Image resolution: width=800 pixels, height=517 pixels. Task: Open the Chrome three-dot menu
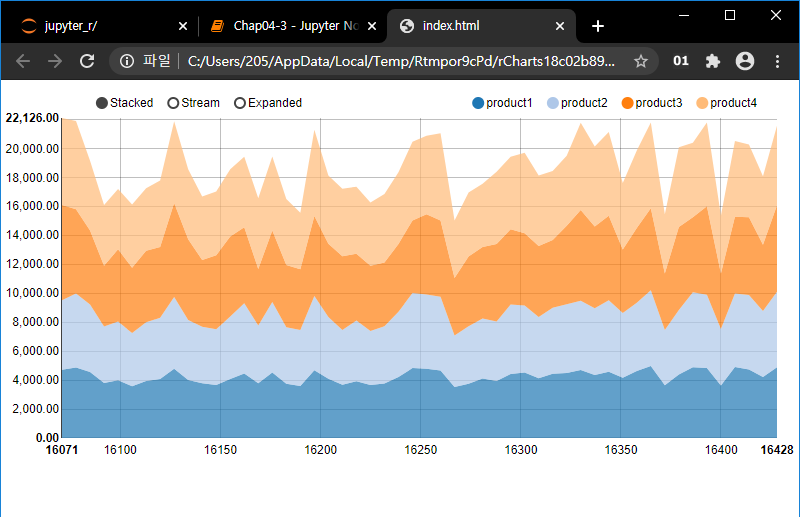(777, 61)
